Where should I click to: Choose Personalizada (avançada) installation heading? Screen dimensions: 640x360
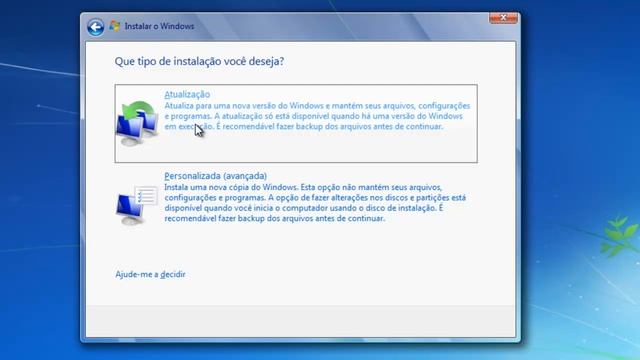(216, 176)
